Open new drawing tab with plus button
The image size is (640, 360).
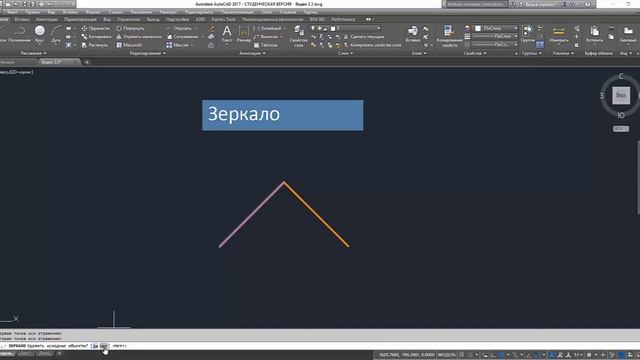click(87, 62)
